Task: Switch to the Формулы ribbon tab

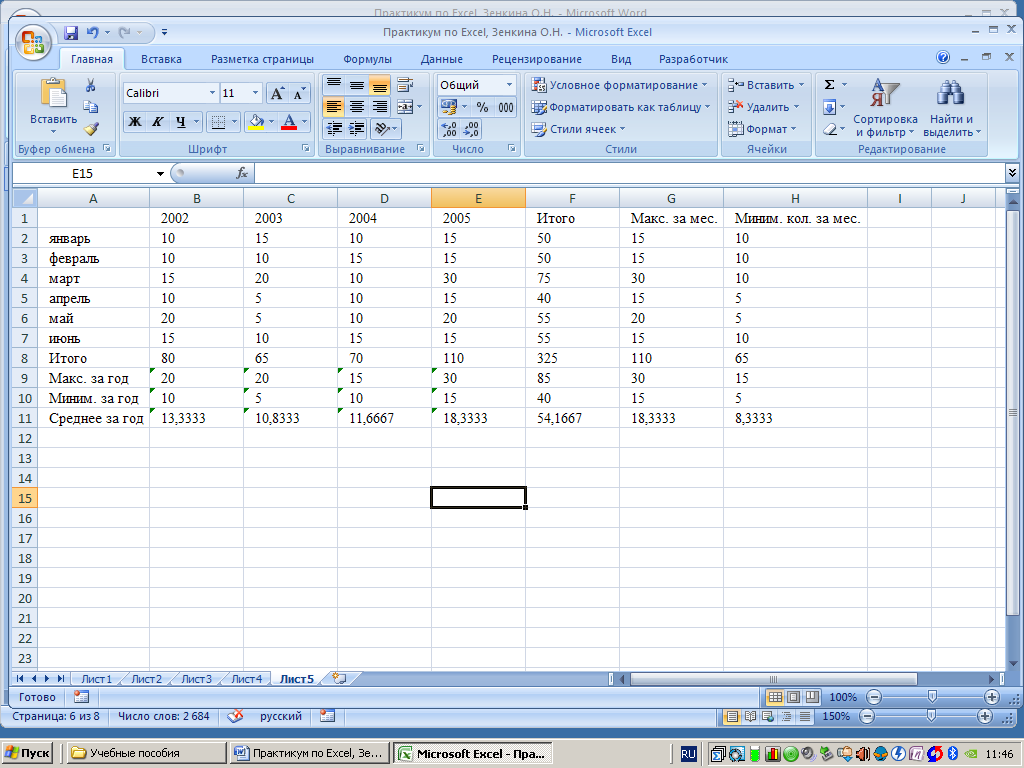Action: [x=368, y=59]
